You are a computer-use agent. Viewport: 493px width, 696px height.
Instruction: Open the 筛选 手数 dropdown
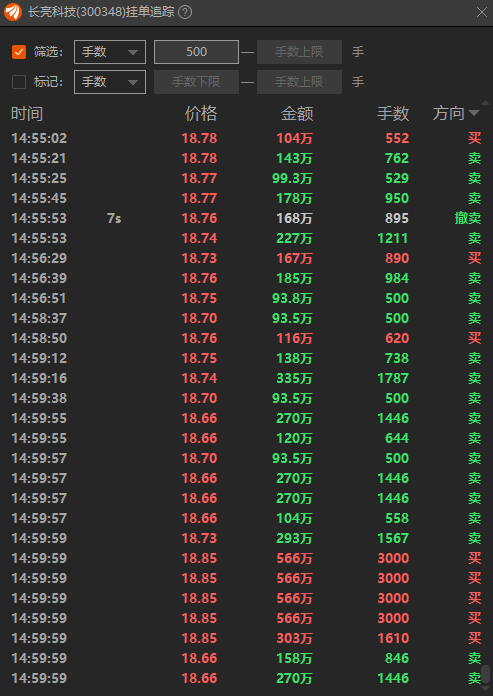(110, 52)
